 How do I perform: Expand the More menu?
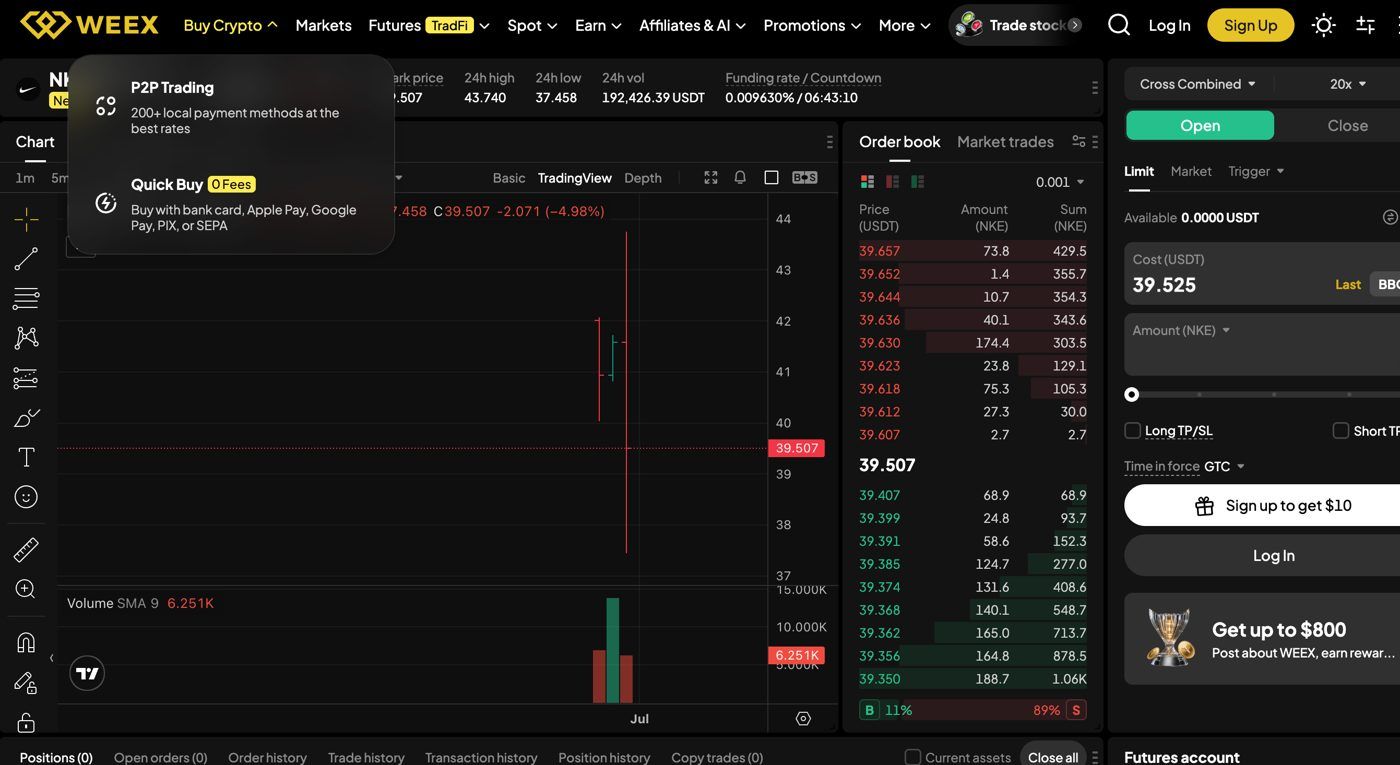[x=905, y=25]
